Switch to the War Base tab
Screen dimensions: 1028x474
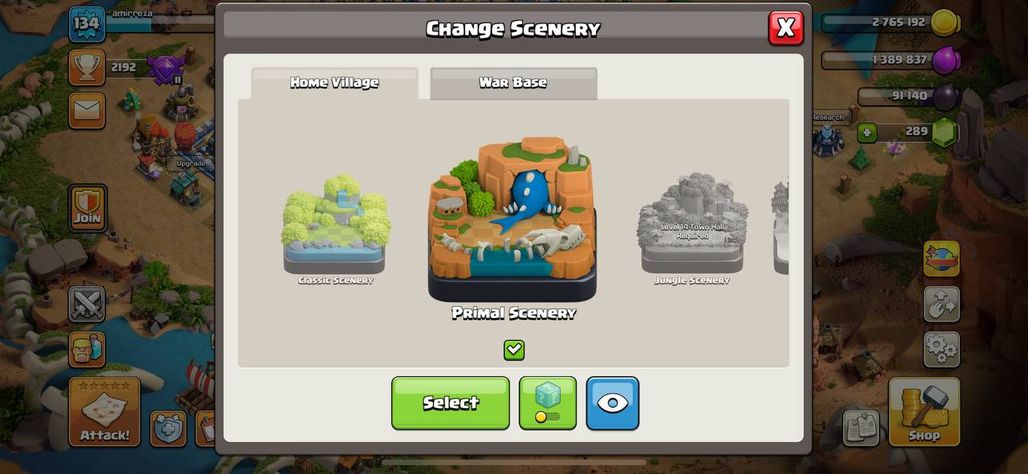pyautogui.click(x=513, y=83)
